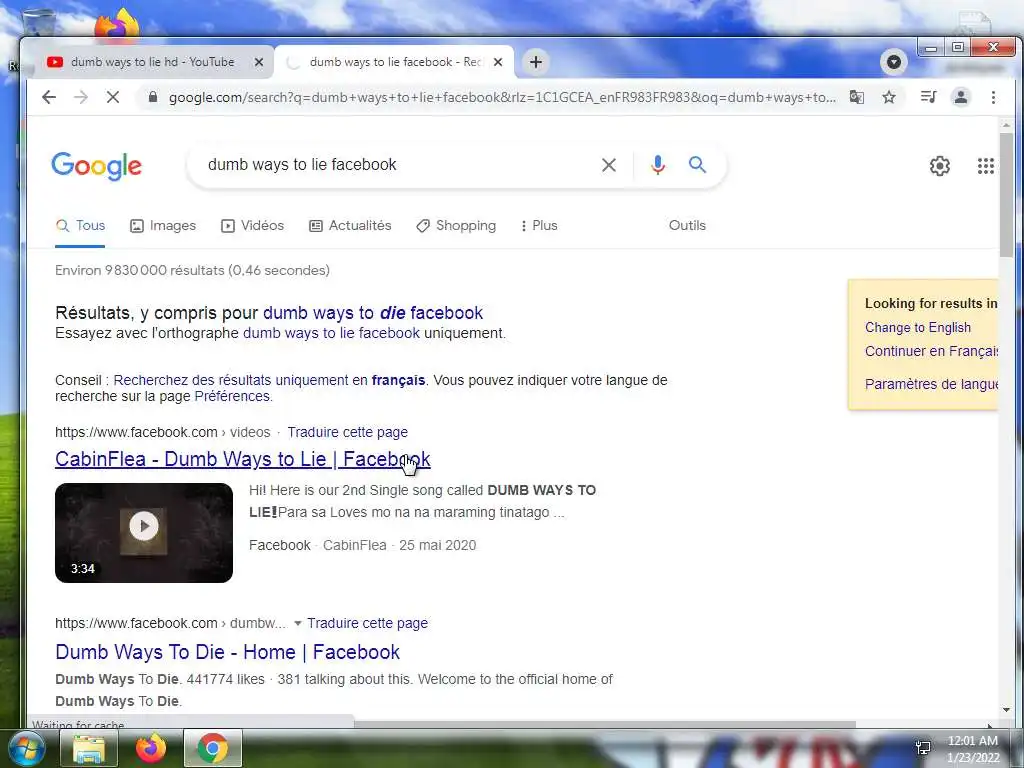Click the network tray icon
This screenshot has width=1024, height=768.
click(x=923, y=748)
